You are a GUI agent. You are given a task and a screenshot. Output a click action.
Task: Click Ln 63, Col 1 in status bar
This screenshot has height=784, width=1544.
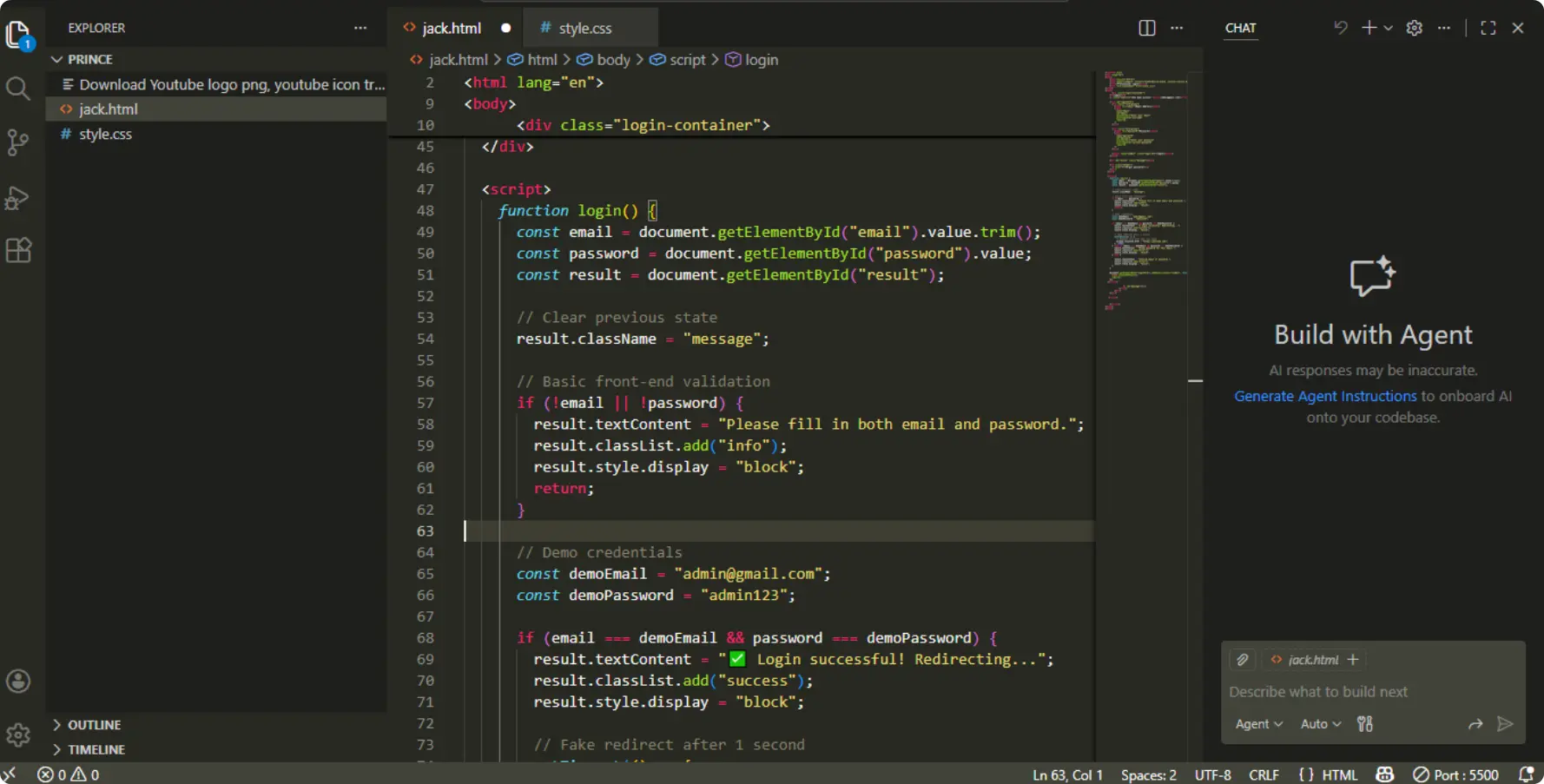1066,774
